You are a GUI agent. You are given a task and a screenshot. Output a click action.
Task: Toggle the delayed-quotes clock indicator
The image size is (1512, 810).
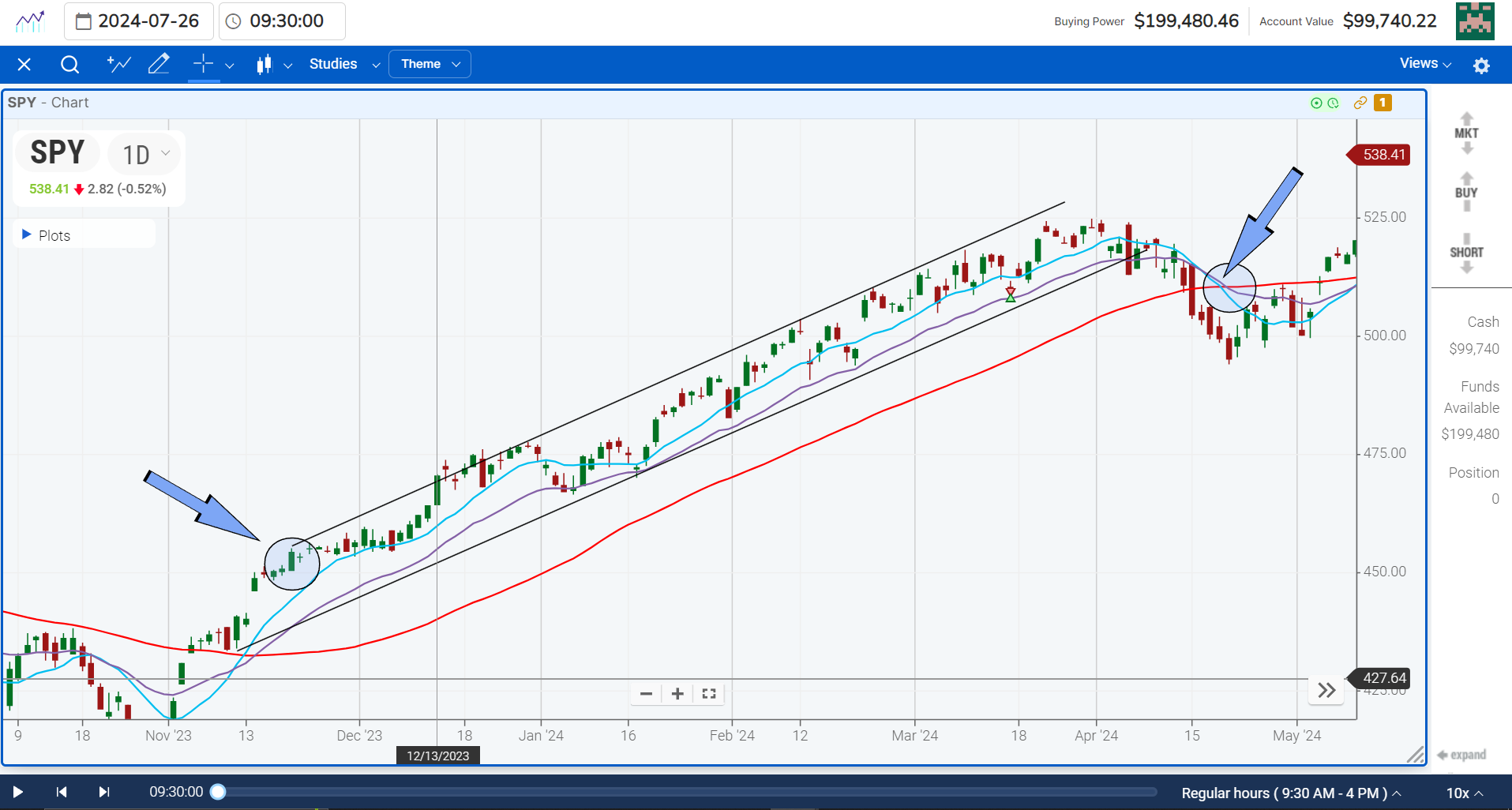pos(1333,103)
